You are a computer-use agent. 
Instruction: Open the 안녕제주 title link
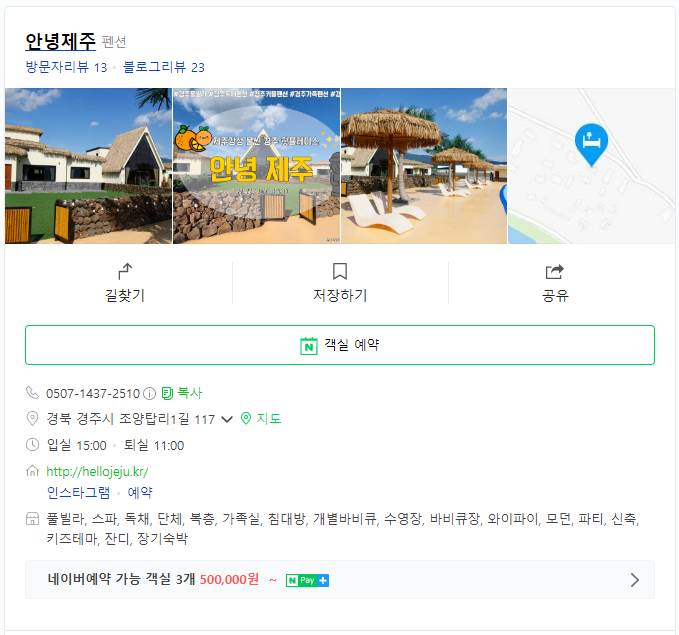(61, 42)
